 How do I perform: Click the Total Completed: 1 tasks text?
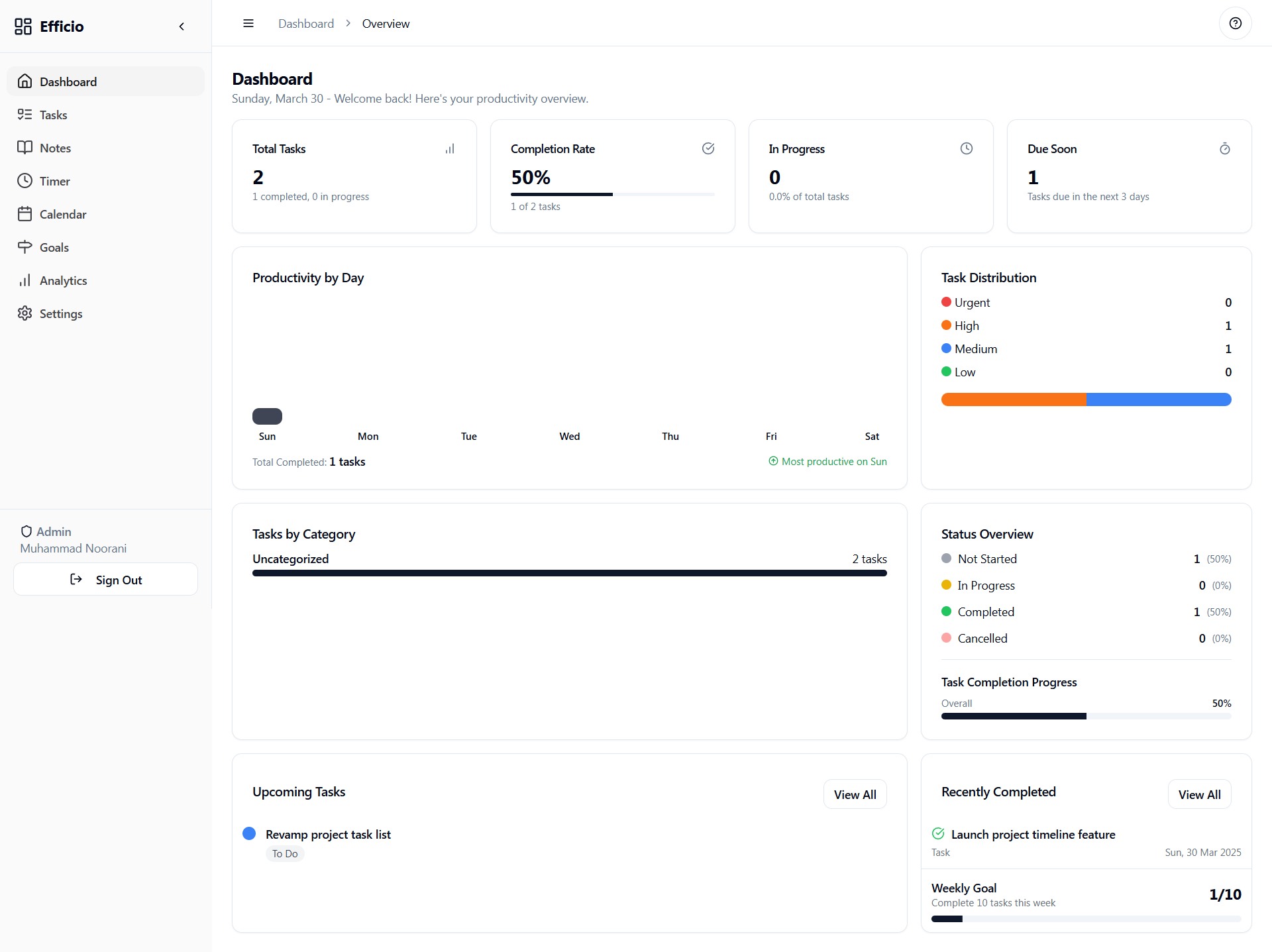309,462
